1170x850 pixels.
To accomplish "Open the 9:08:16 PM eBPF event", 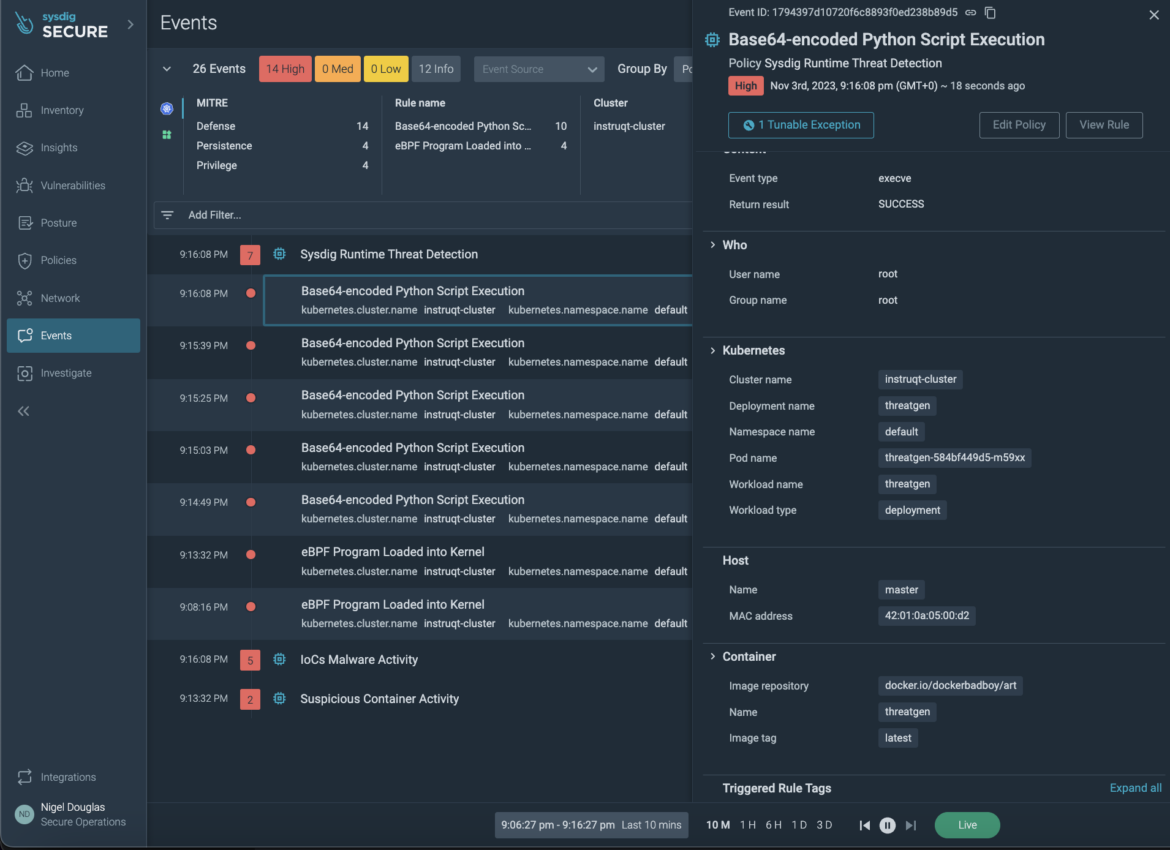I will point(478,613).
